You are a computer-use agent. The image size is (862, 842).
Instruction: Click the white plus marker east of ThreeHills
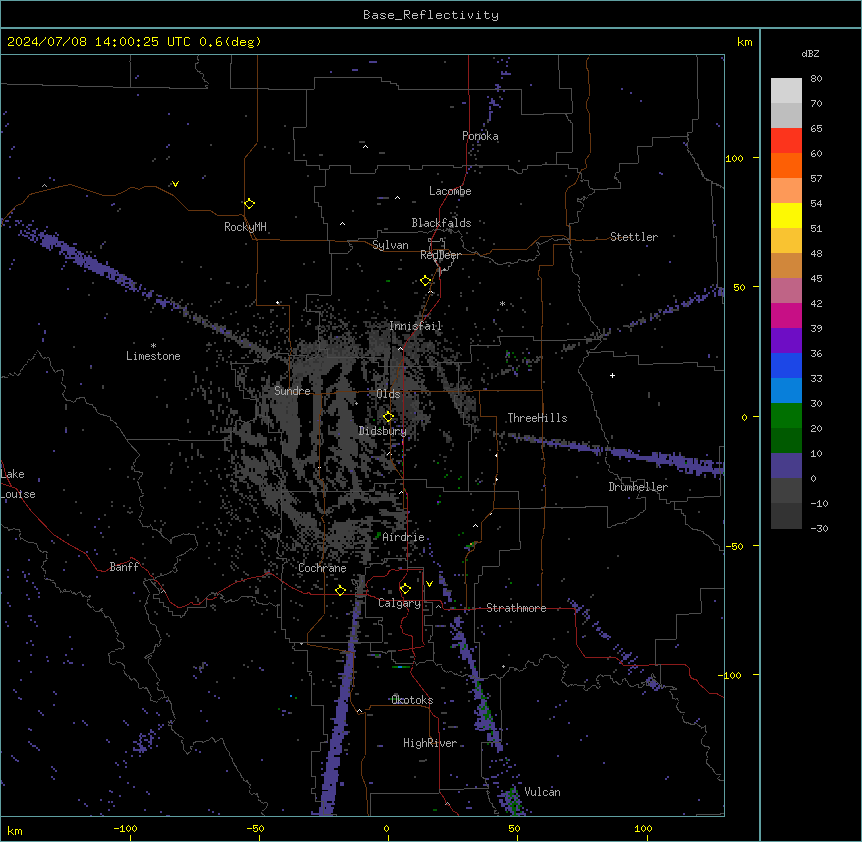pos(612,375)
